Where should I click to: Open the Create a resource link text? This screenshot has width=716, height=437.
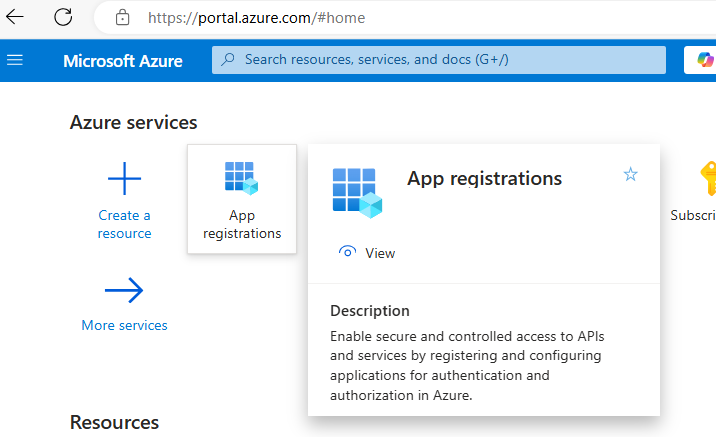point(124,224)
